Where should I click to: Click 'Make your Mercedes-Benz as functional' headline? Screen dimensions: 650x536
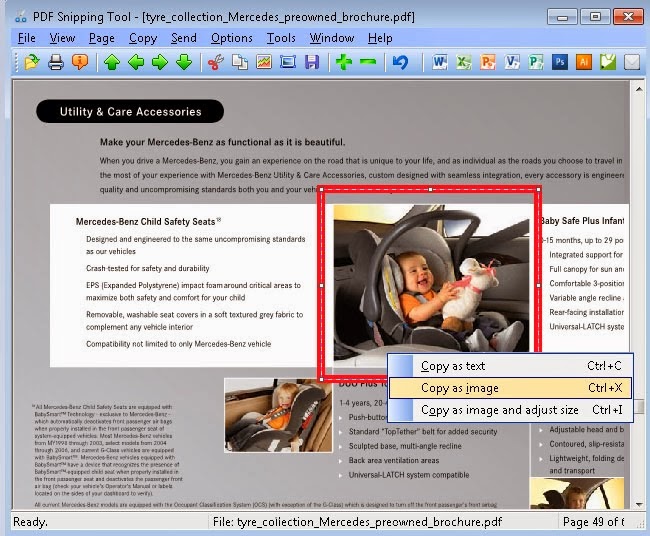click(x=222, y=142)
